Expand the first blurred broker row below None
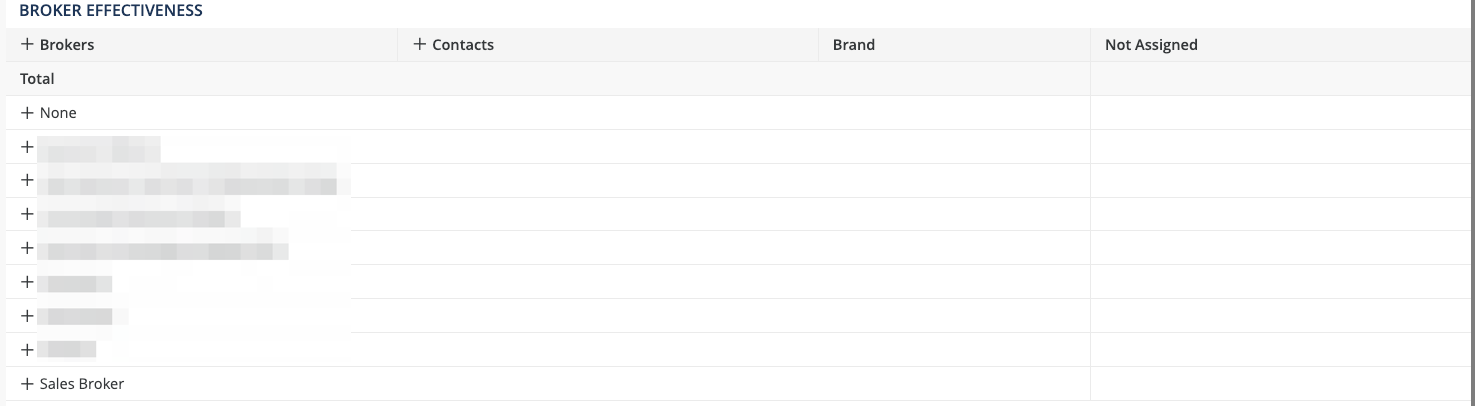The height and width of the screenshot is (406, 1475). click(27, 147)
